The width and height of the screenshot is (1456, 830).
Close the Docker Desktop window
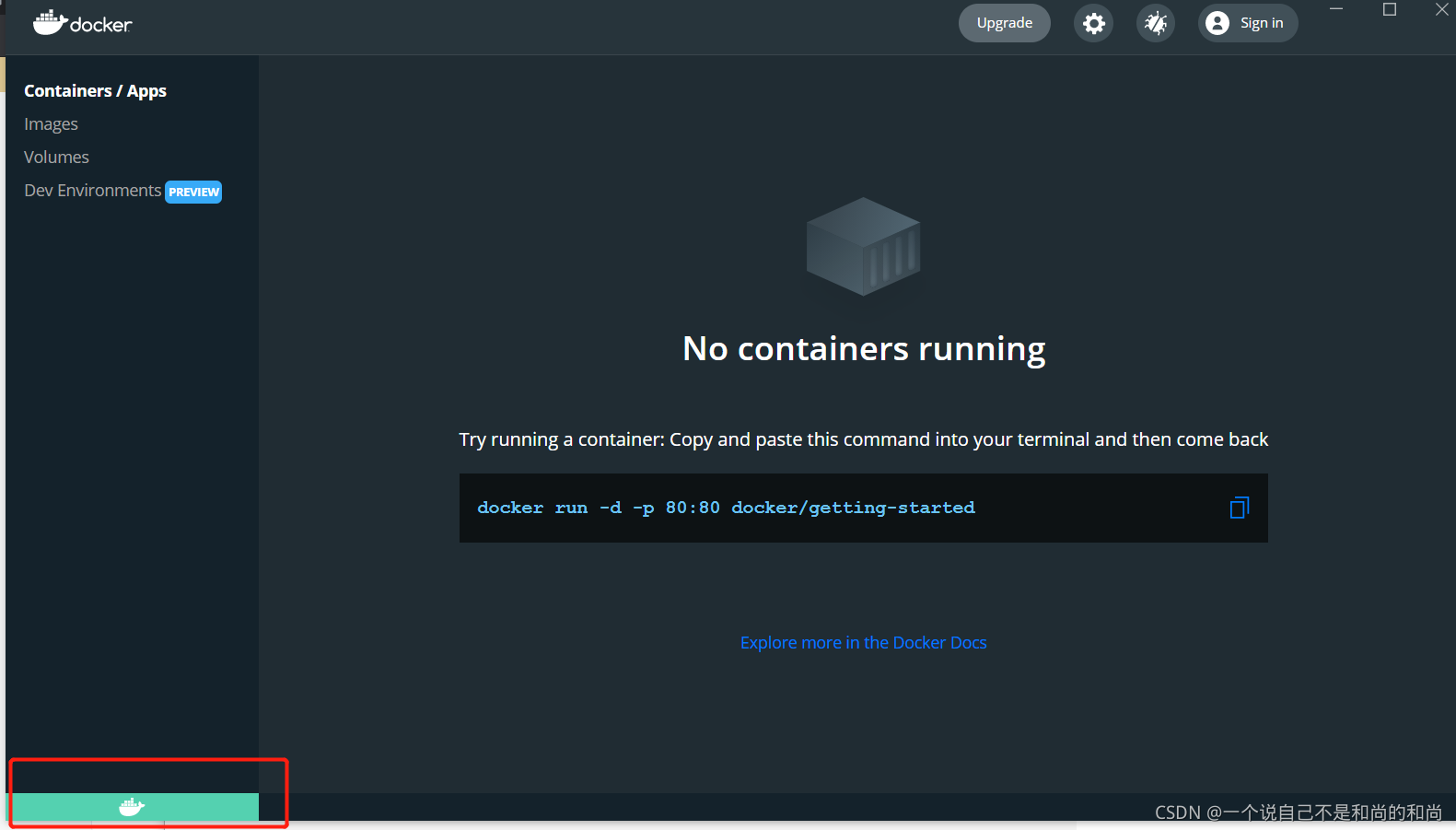[x=1441, y=9]
